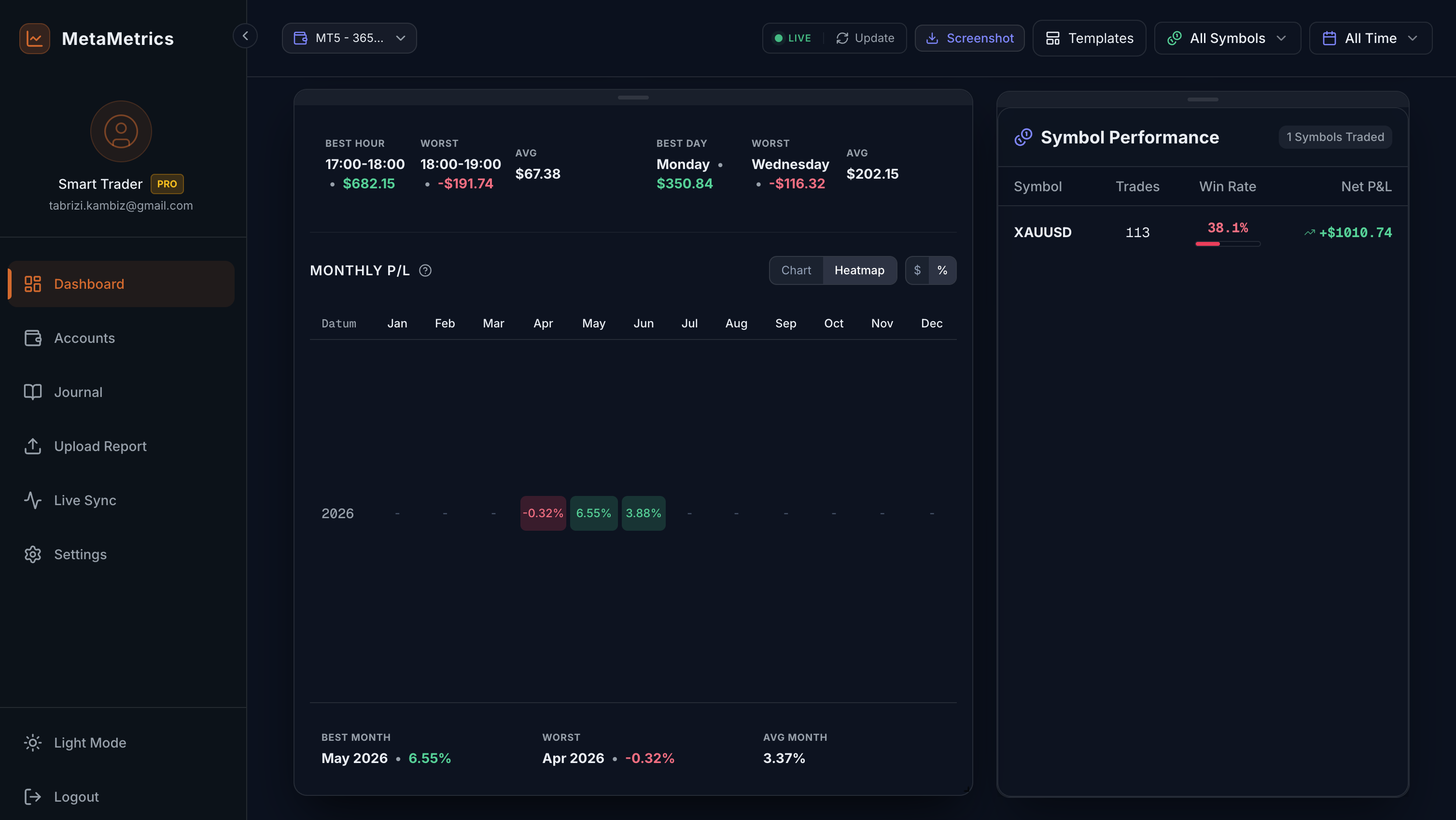
Task: Click the Smart Trader profile avatar
Action: click(x=121, y=131)
